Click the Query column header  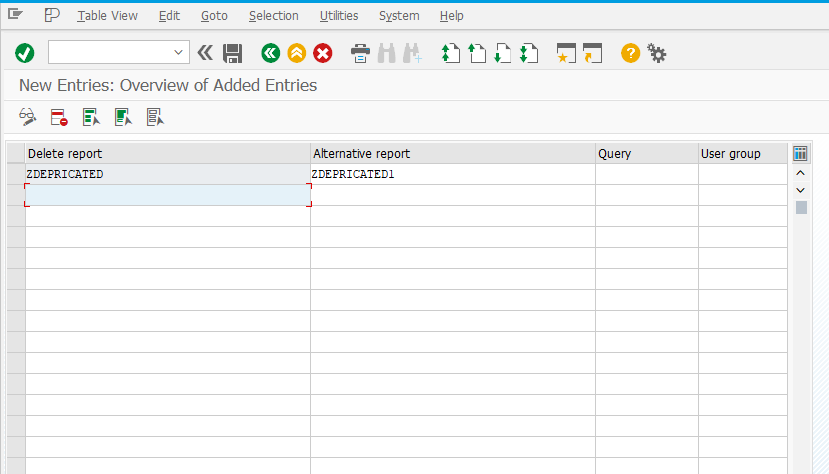pyautogui.click(x=647, y=153)
